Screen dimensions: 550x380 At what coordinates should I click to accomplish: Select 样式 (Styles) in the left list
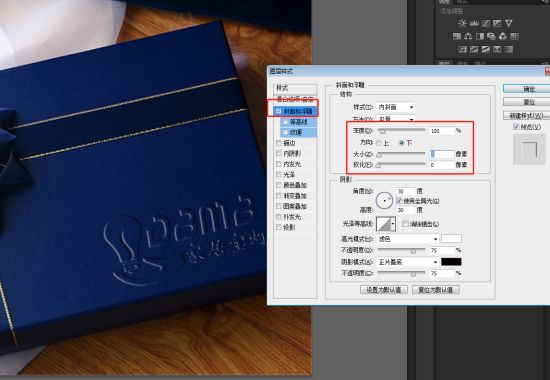[295, 88]
